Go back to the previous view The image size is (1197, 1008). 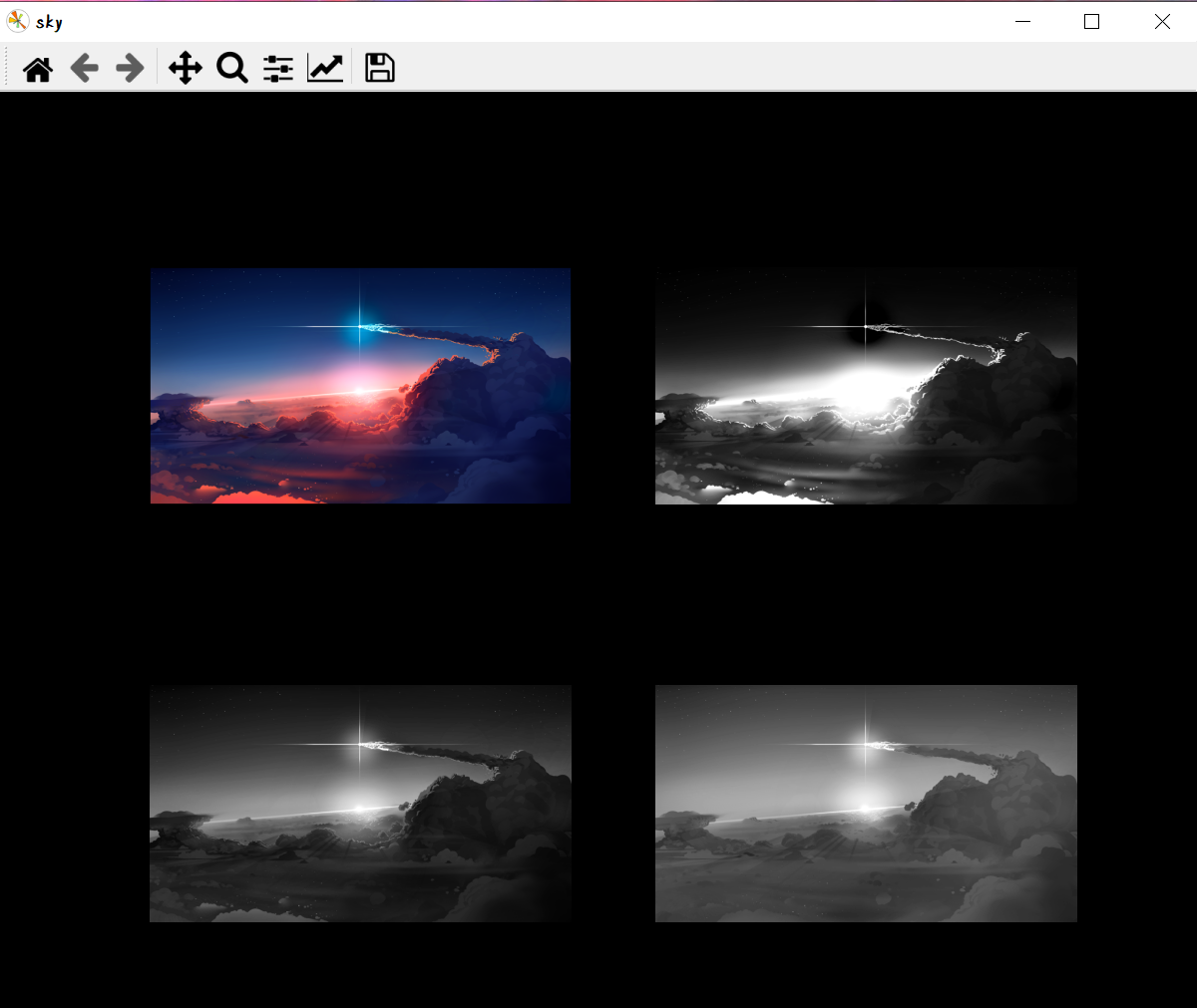(x=85, y=69)
